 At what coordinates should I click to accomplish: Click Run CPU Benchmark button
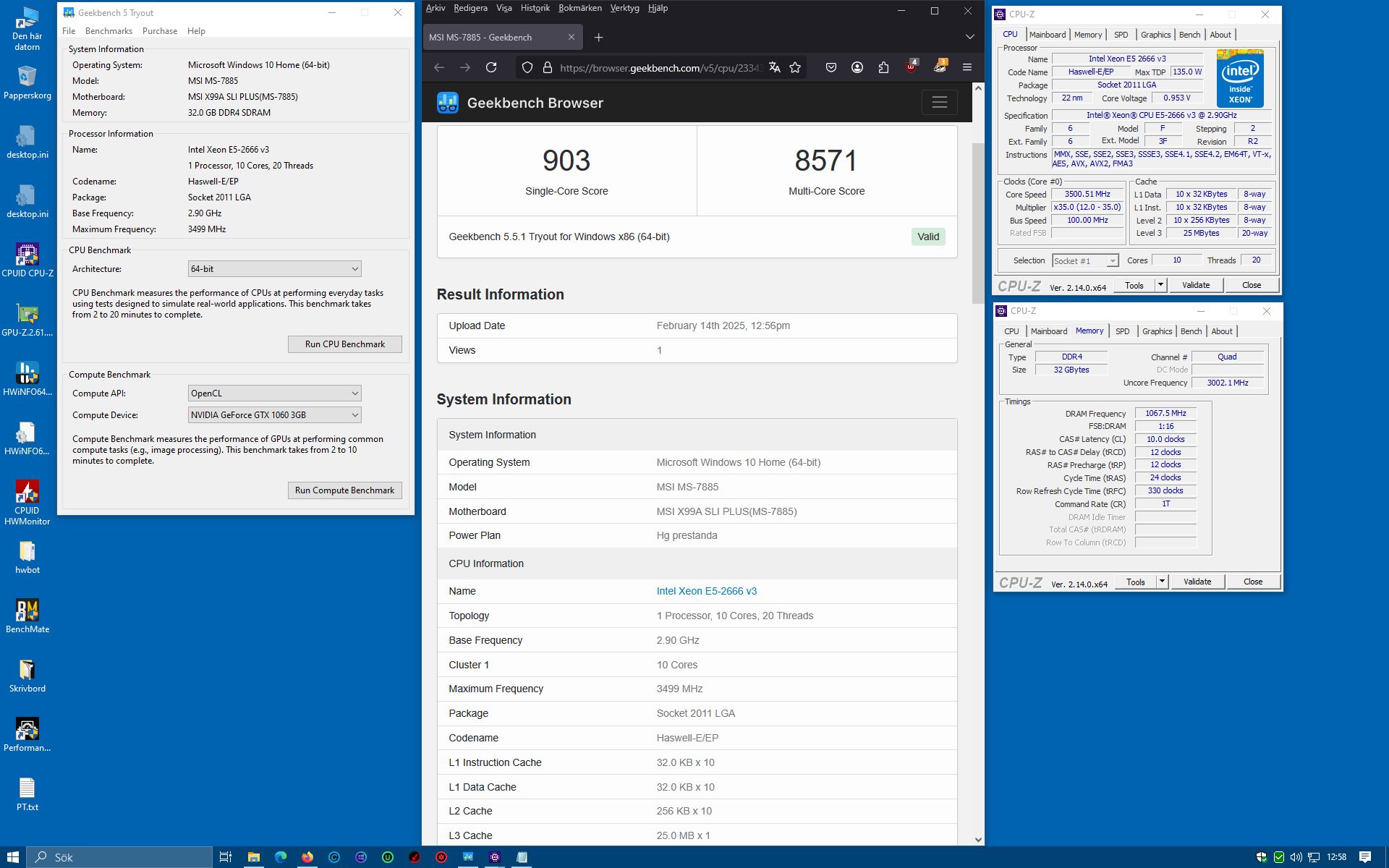[344, 344]
